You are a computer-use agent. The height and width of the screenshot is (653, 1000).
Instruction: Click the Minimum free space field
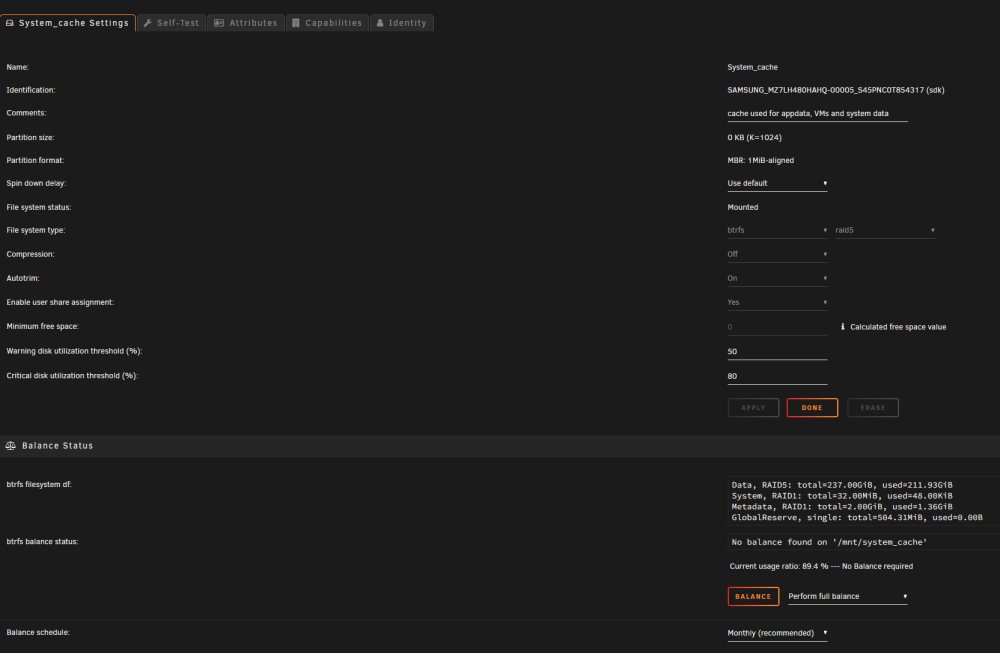[x=777, y=327]
